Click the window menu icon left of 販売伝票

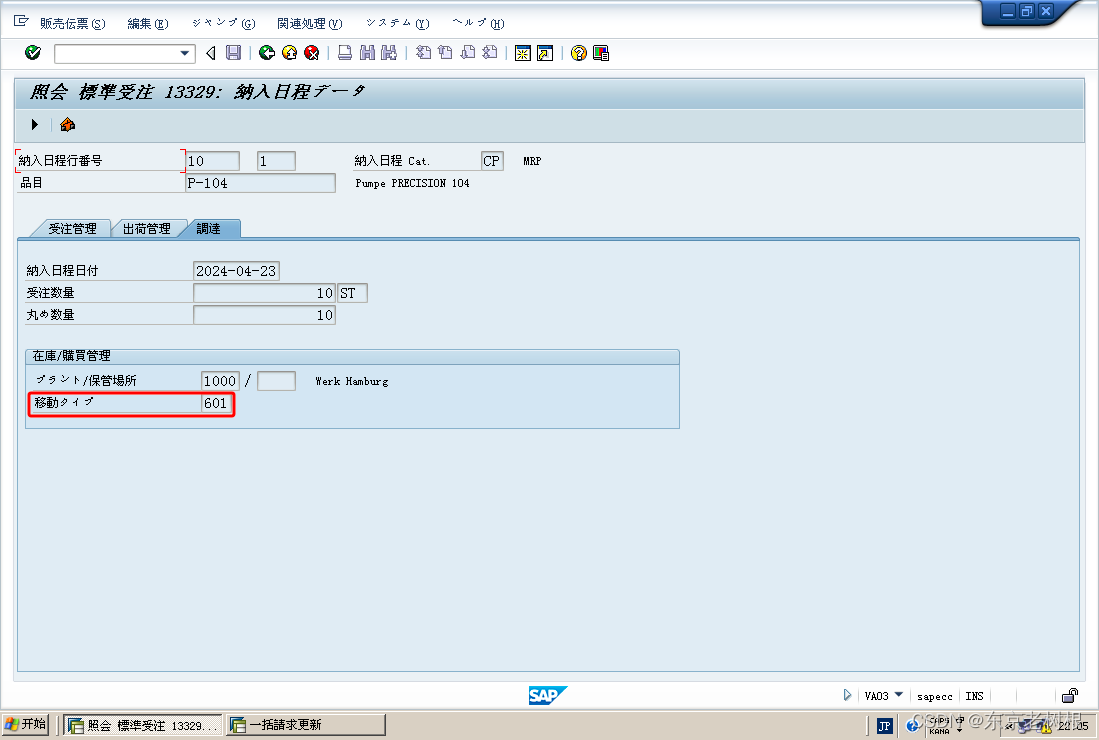pos(21,22)
